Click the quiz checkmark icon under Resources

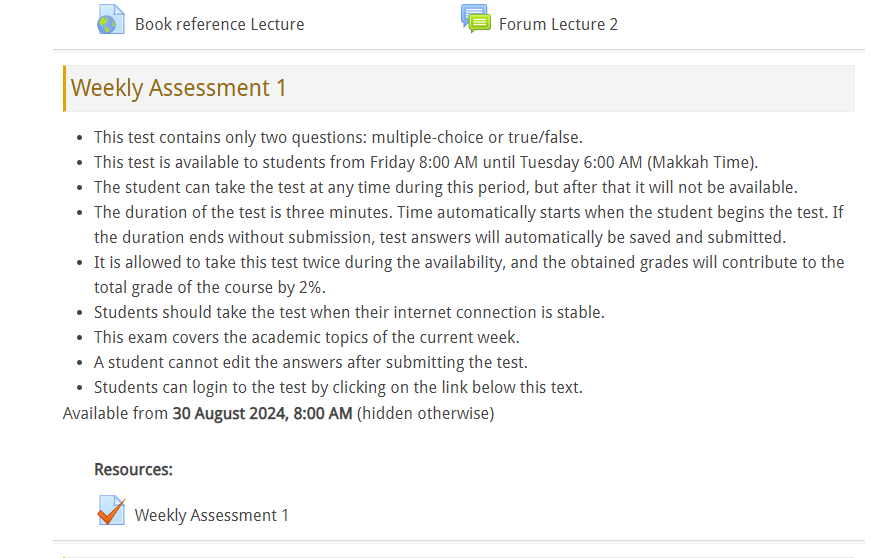[111, 511]
